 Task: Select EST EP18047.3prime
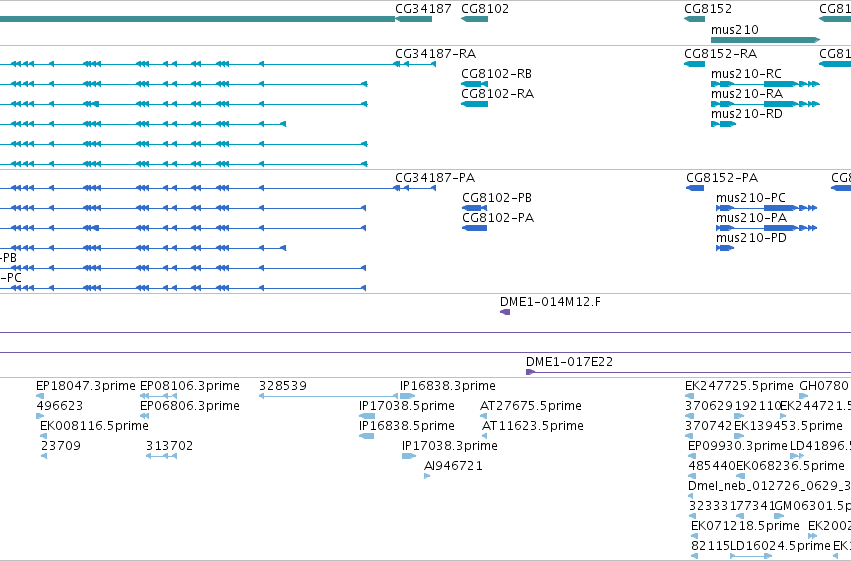[40, 396]
